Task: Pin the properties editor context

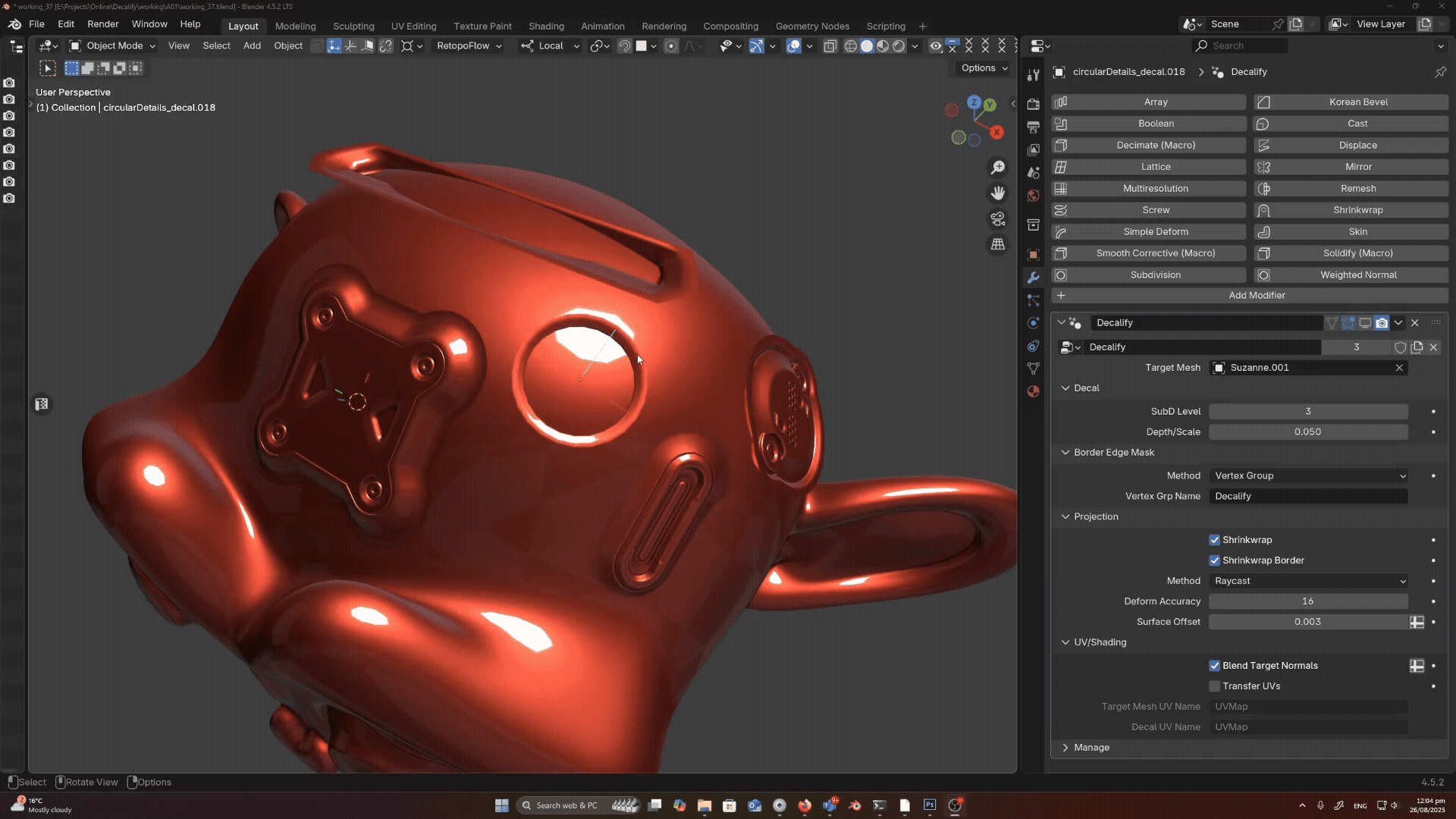Action: (1440, 72)
